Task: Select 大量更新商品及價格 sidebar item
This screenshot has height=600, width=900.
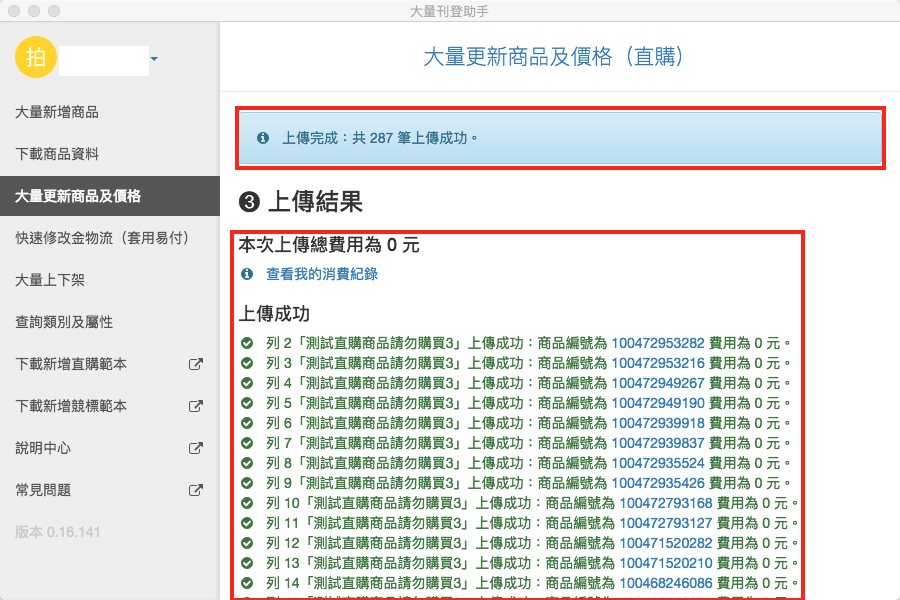Action: (x=78, y=196)
